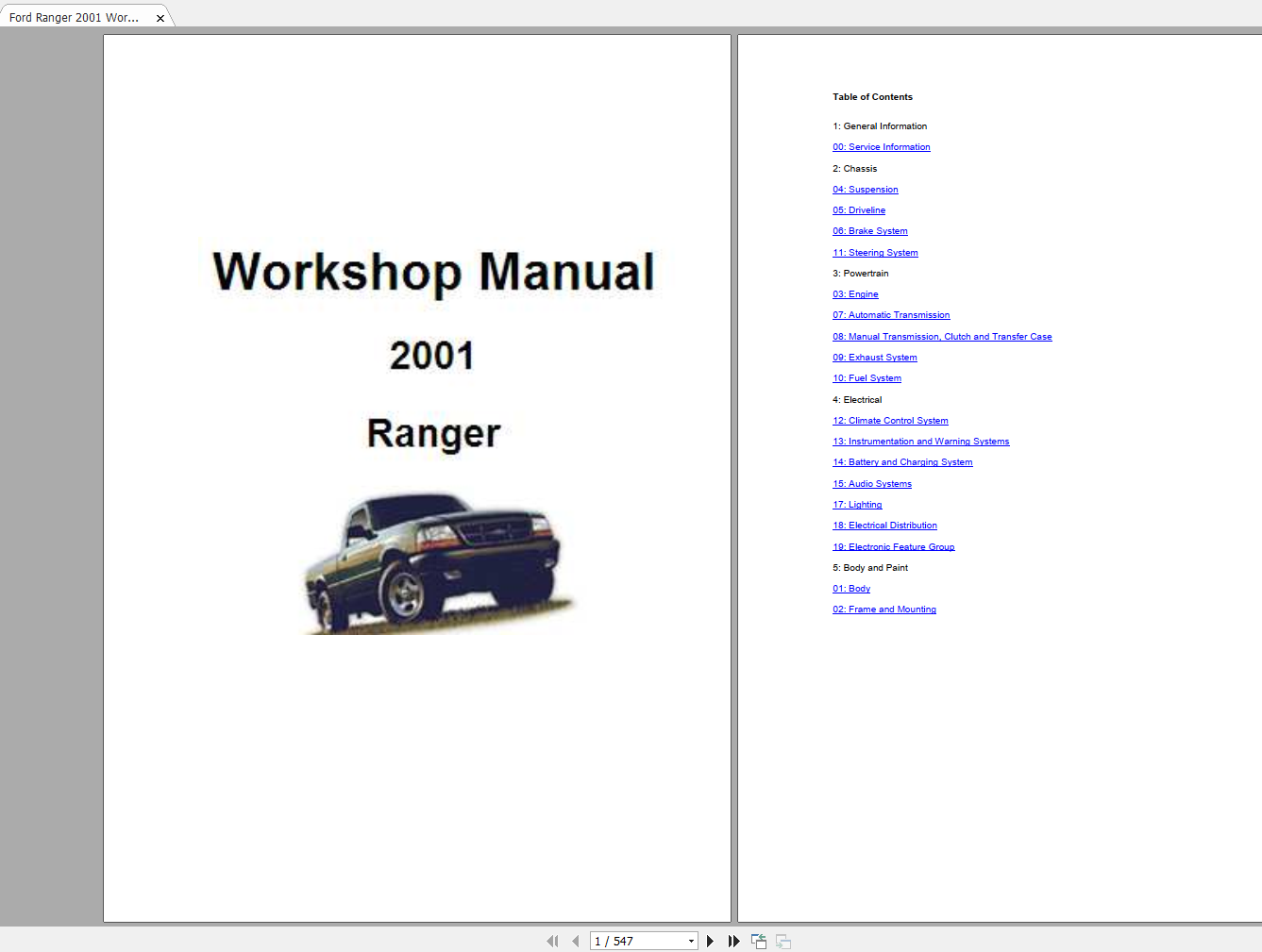1262x952 pixels.
Task: Click the Table of Contents heading
Action: [872, 97]
